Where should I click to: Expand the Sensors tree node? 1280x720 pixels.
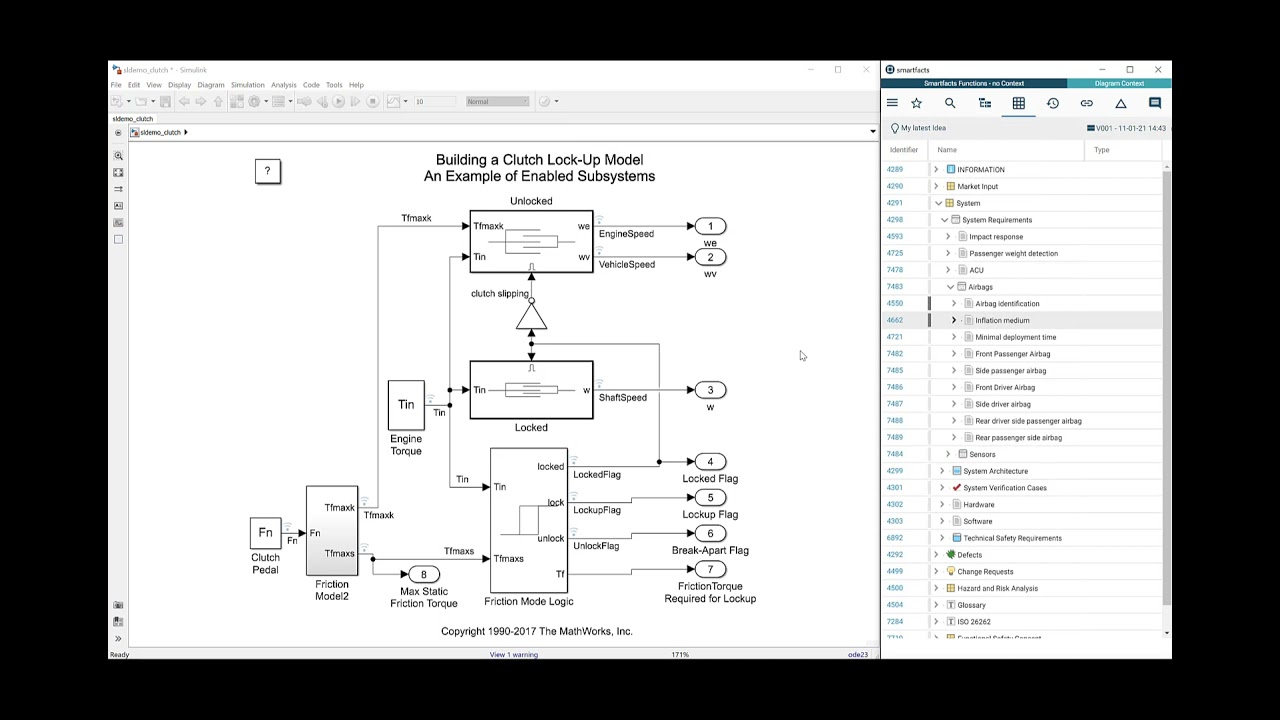948,454
